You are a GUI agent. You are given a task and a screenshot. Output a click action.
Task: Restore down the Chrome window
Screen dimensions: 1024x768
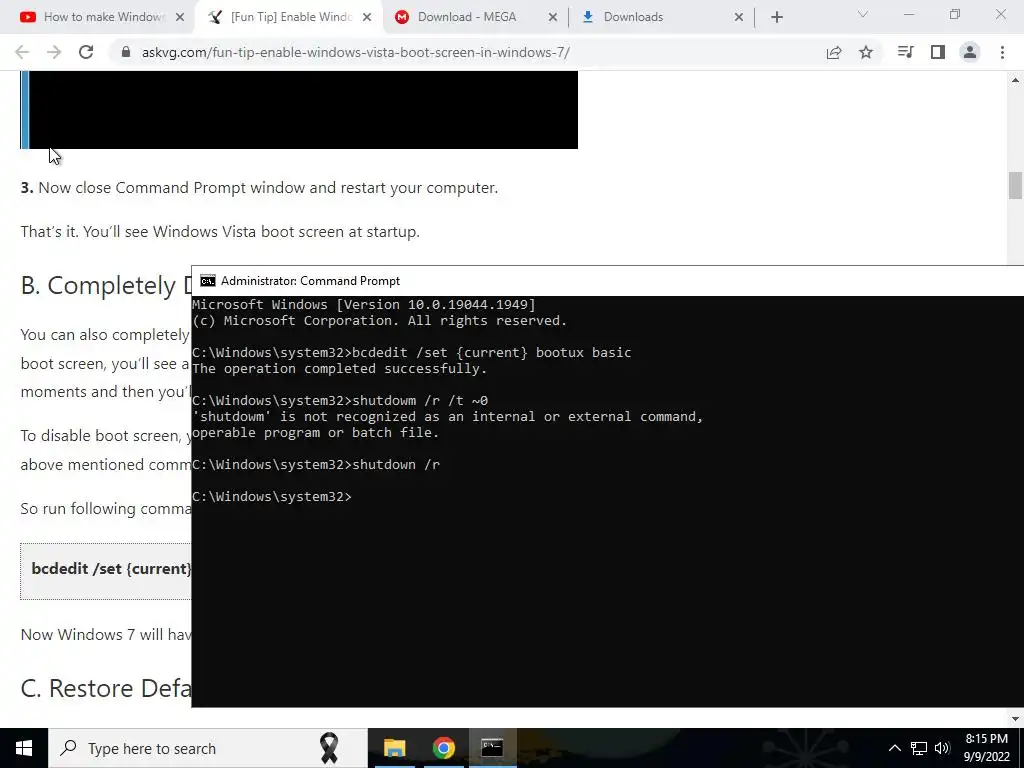pyautogui.click(x=955, y=14)
